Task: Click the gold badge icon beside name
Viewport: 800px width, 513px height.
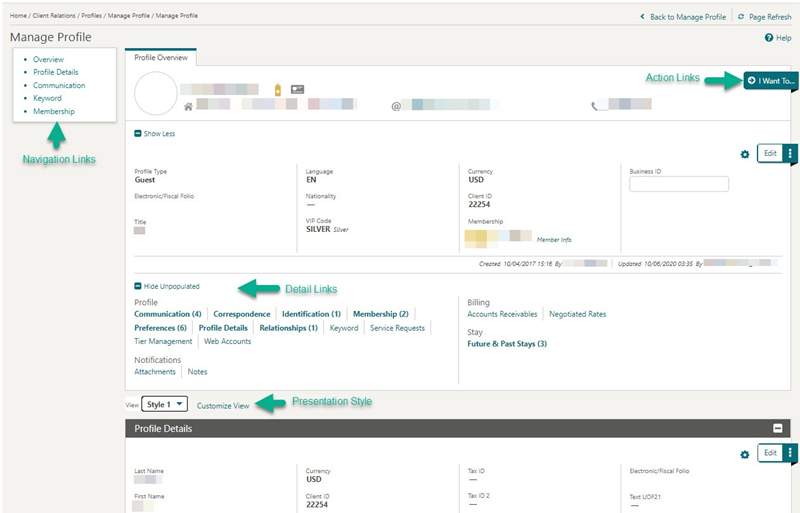Action: [278, 90]
